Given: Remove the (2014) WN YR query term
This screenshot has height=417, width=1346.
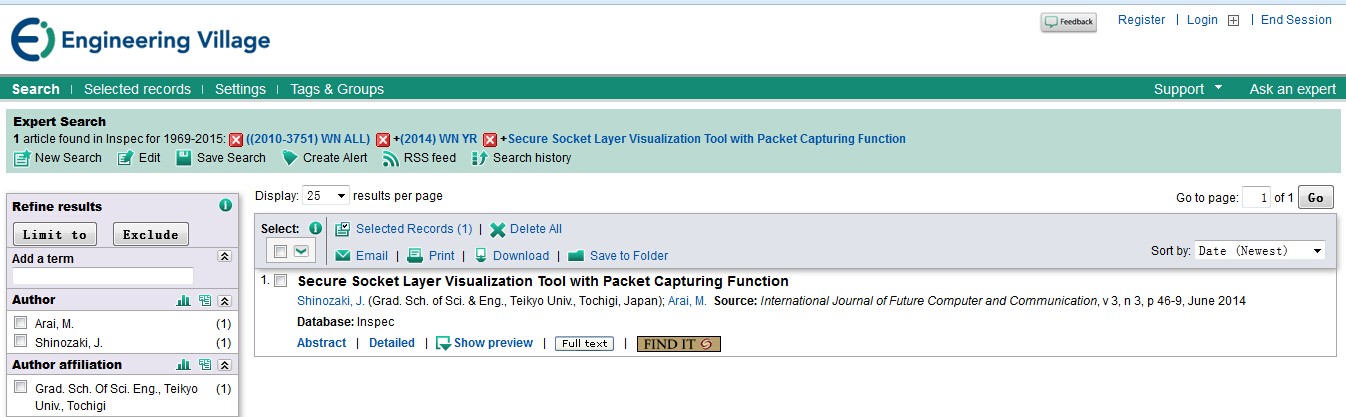Looking at the screenshot, I should coord(384,140).
